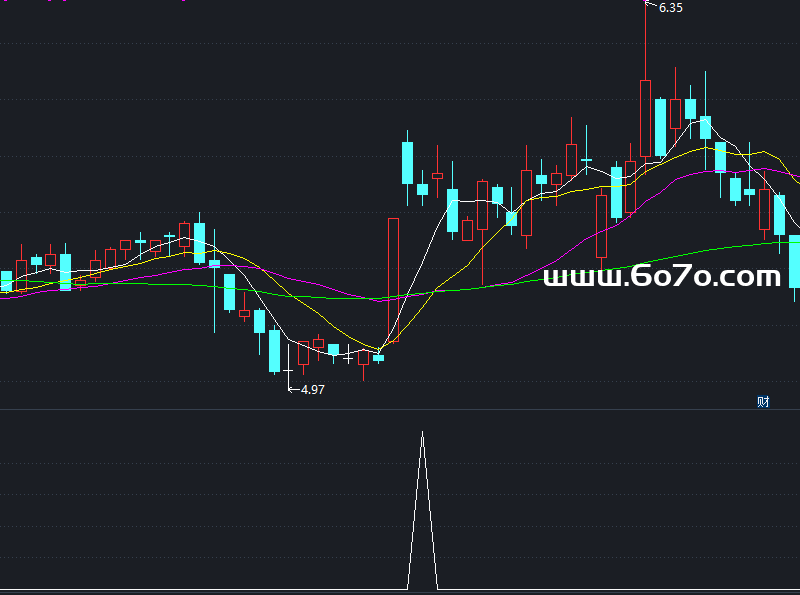This screenshot has height=595, width=800.
Task: Click the 6.35 high price label
Action: [670, 8]
